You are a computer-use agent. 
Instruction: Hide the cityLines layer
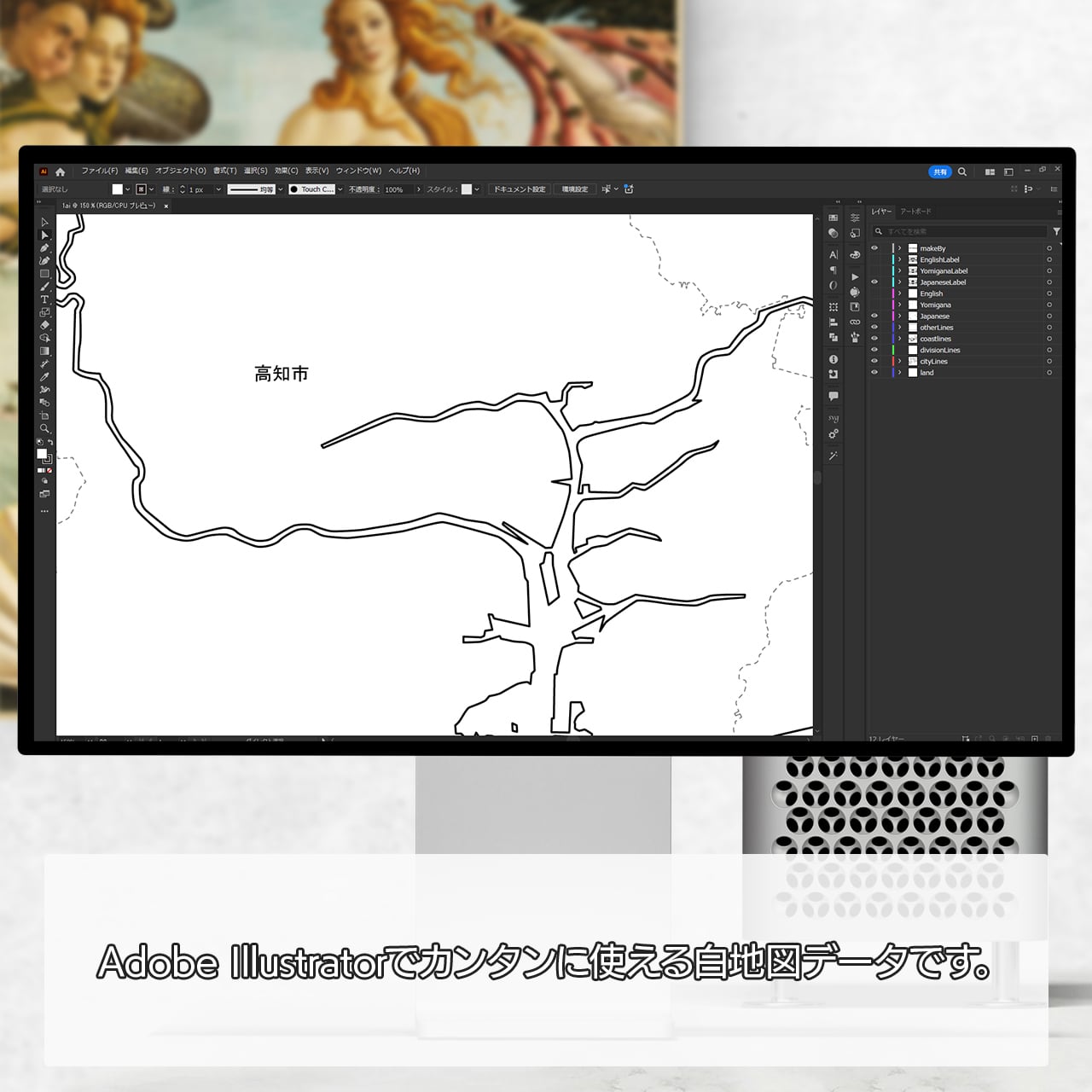pyautogui.click(x=874, y=361)
